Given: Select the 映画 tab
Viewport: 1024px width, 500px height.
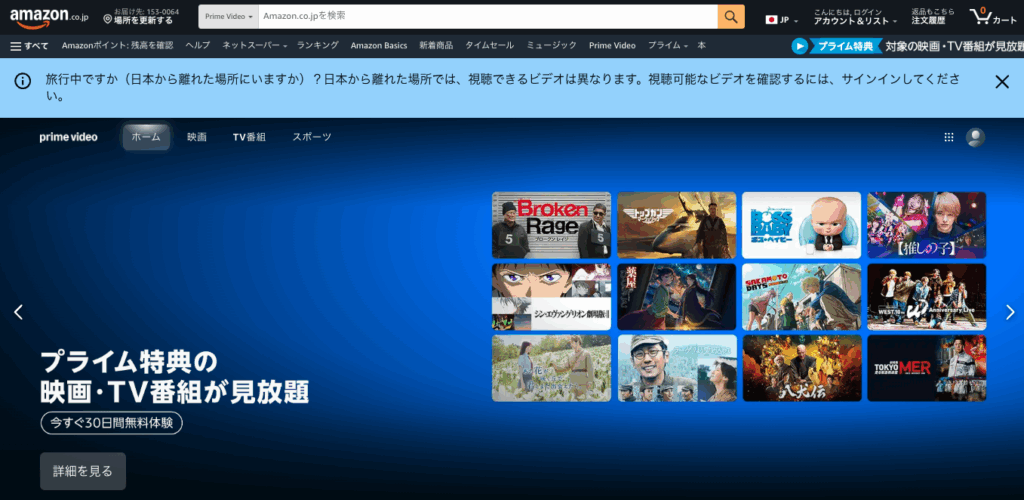Looking at the screenshot, I should [197, 137].
